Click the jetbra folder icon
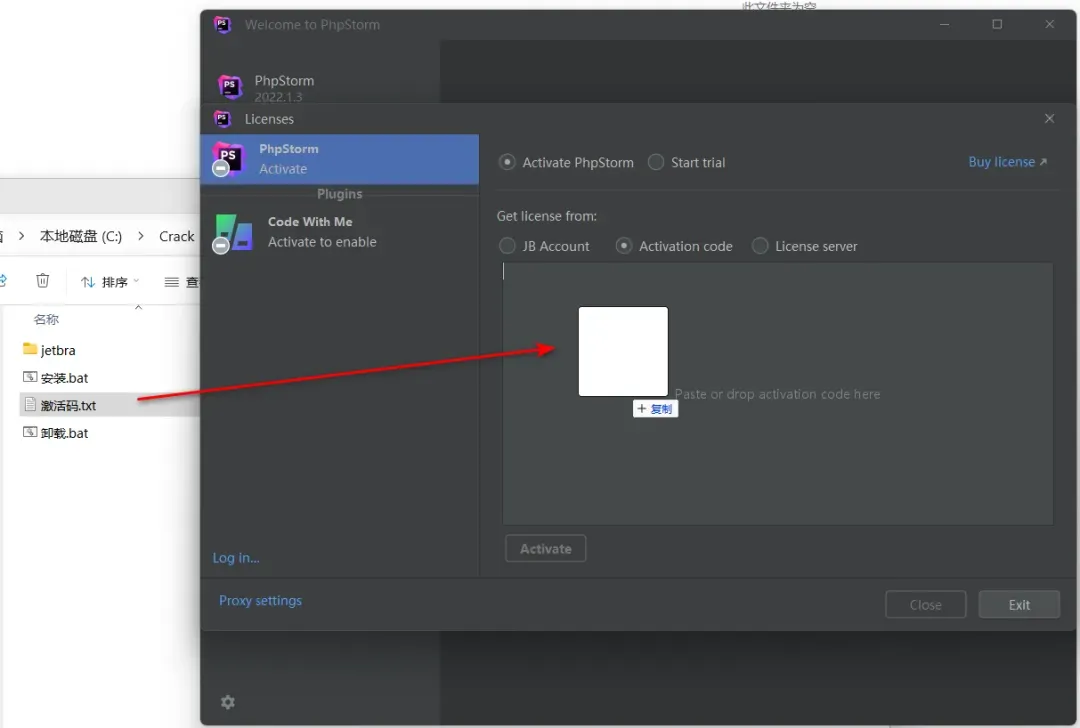The height and width of the screenshot is (728, 1080). click(x=30, y=349)
